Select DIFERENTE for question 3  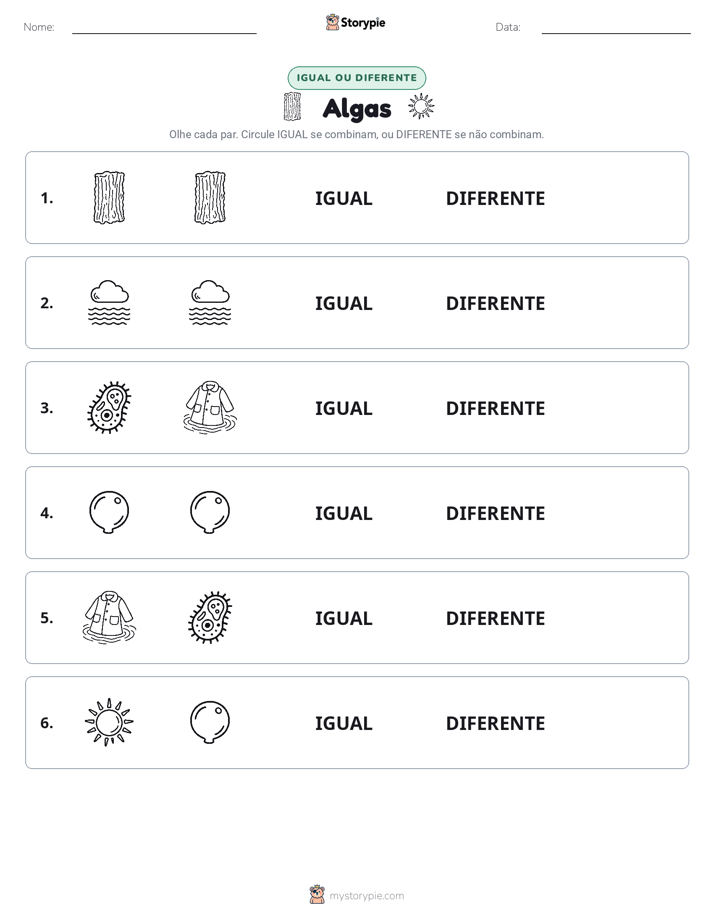click(x=495, y=408)
